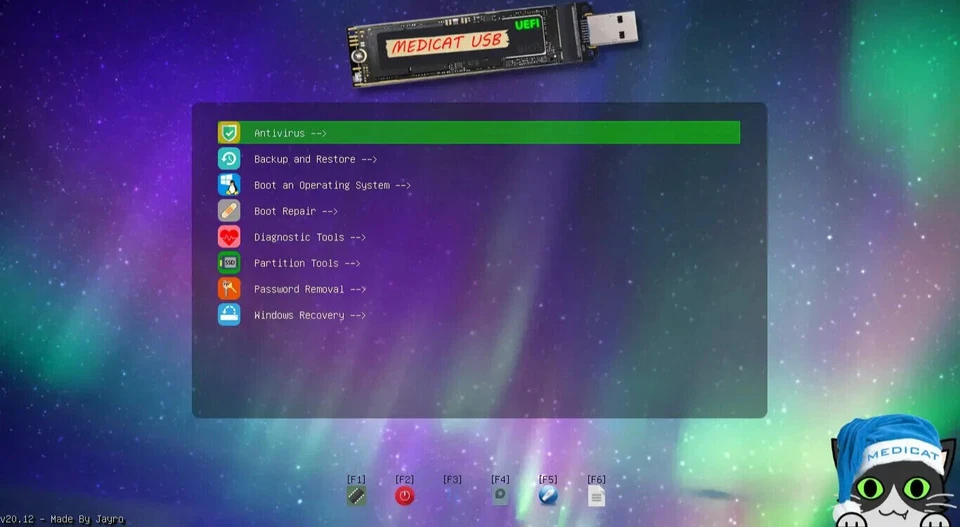
Task: Open the Backup and Restore --> submenu
Action: (x=315, y=159)
